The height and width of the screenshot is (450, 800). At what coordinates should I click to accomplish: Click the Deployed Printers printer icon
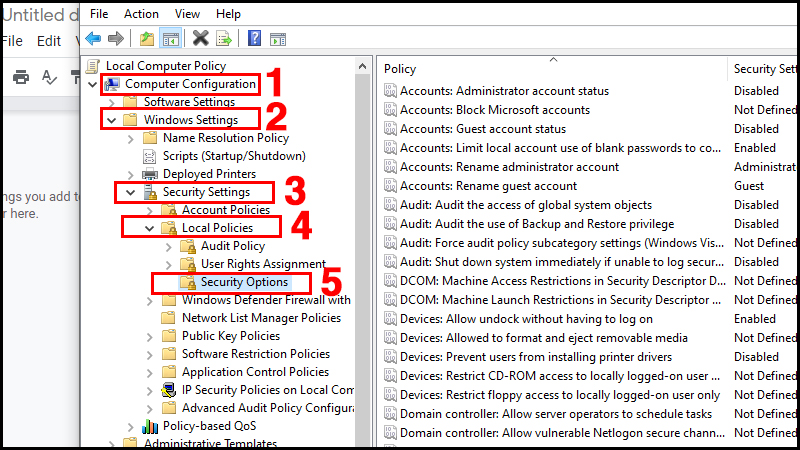[149, 174]
